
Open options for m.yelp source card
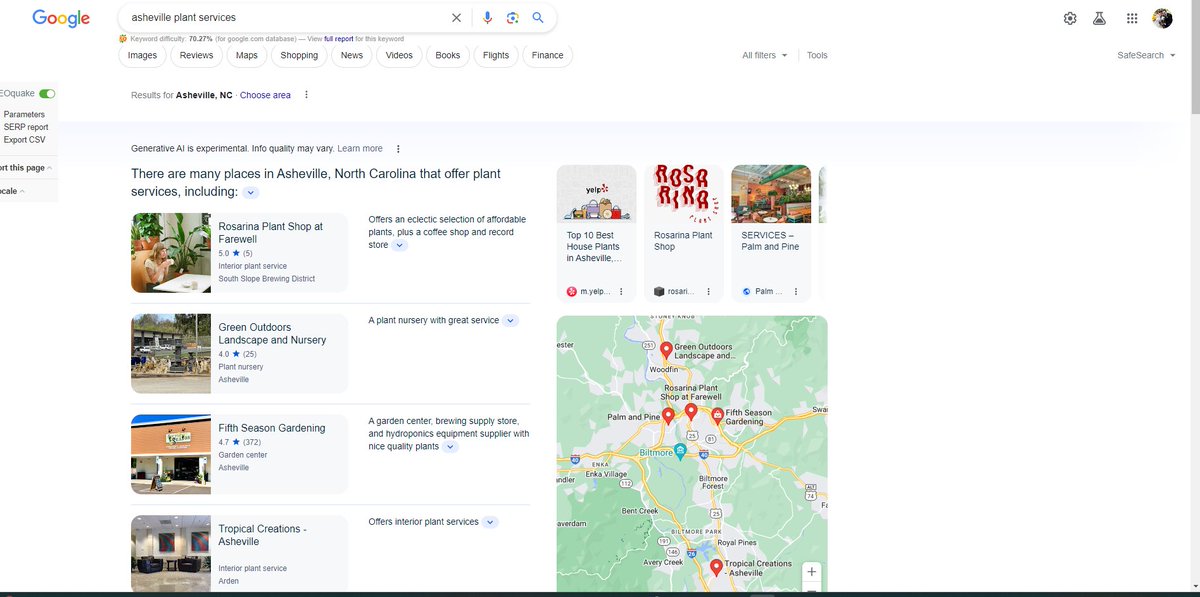pos(621,292)
